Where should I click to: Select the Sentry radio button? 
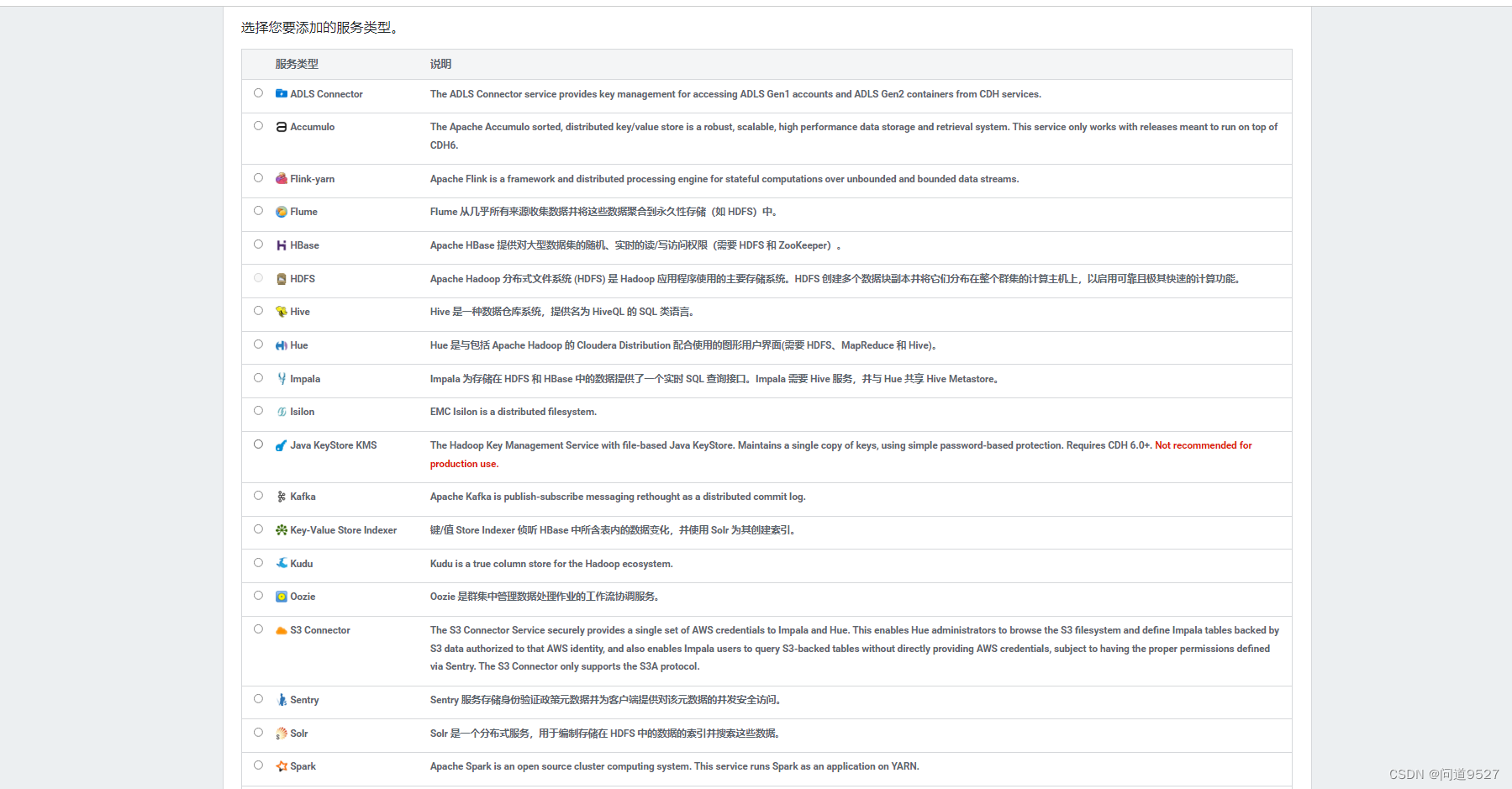pos(258,699)
